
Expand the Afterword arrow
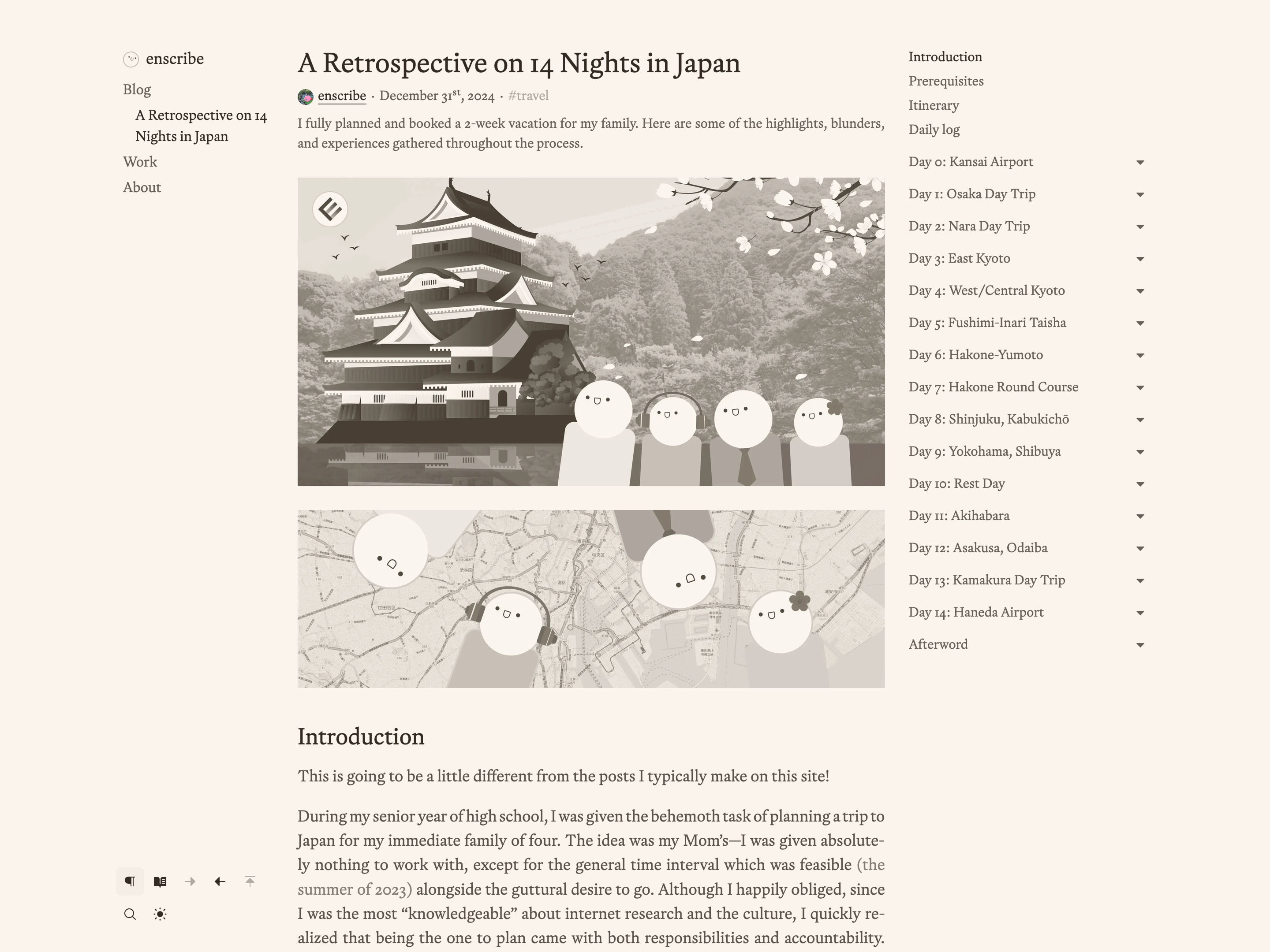(x=1140, y=645)
